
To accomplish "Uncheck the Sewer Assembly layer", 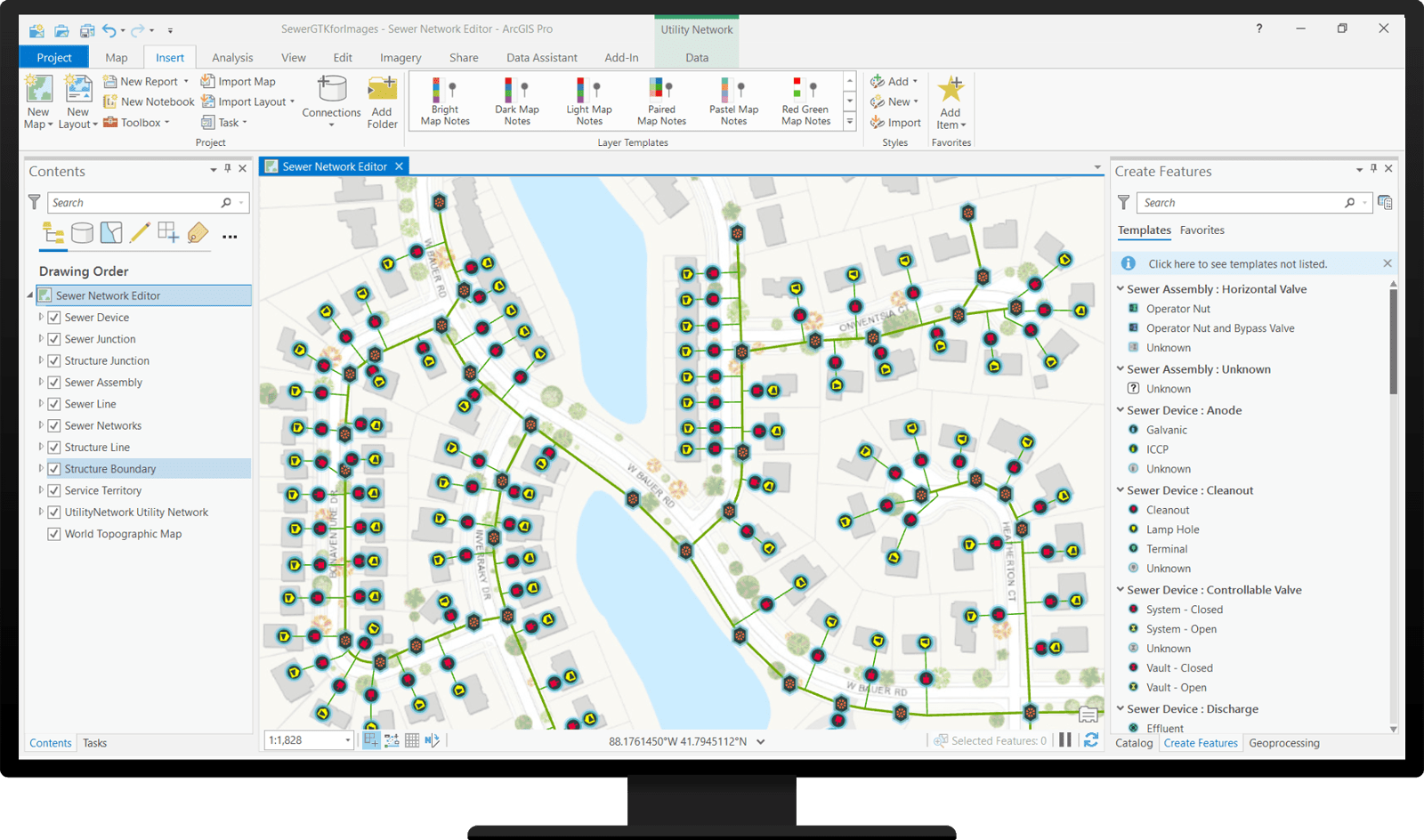I will pyautogui.click(x=54, y=383).
